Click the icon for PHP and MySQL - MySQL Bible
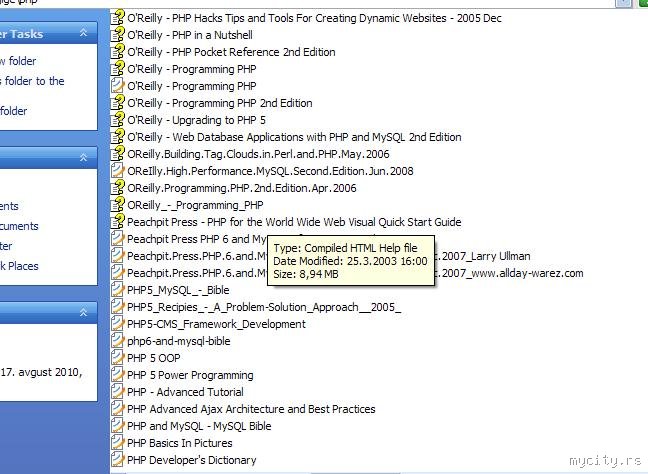 coord(118,426)
